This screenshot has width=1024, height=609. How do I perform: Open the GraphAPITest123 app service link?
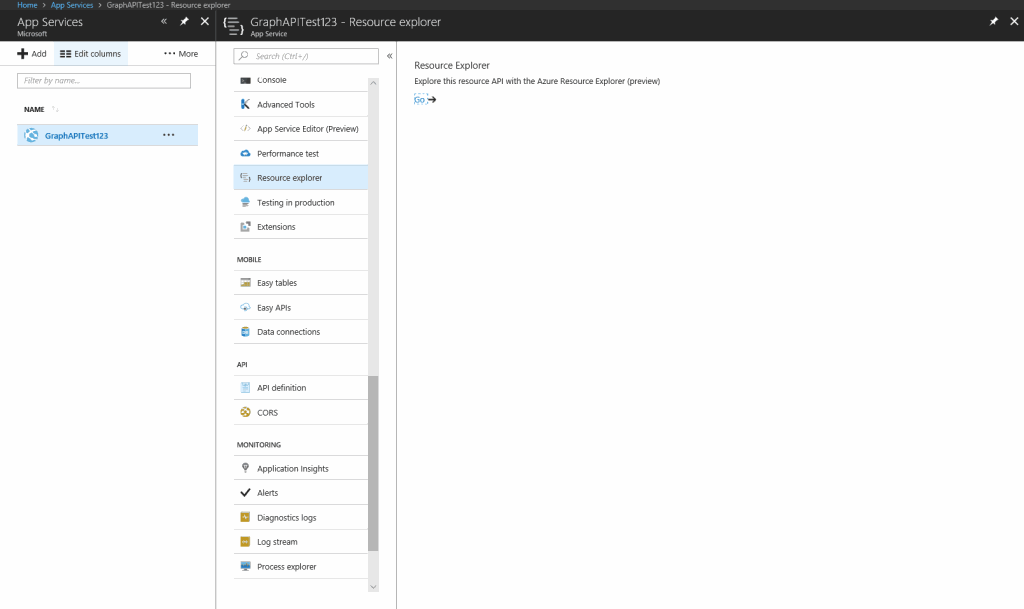(x=76, y=136)
